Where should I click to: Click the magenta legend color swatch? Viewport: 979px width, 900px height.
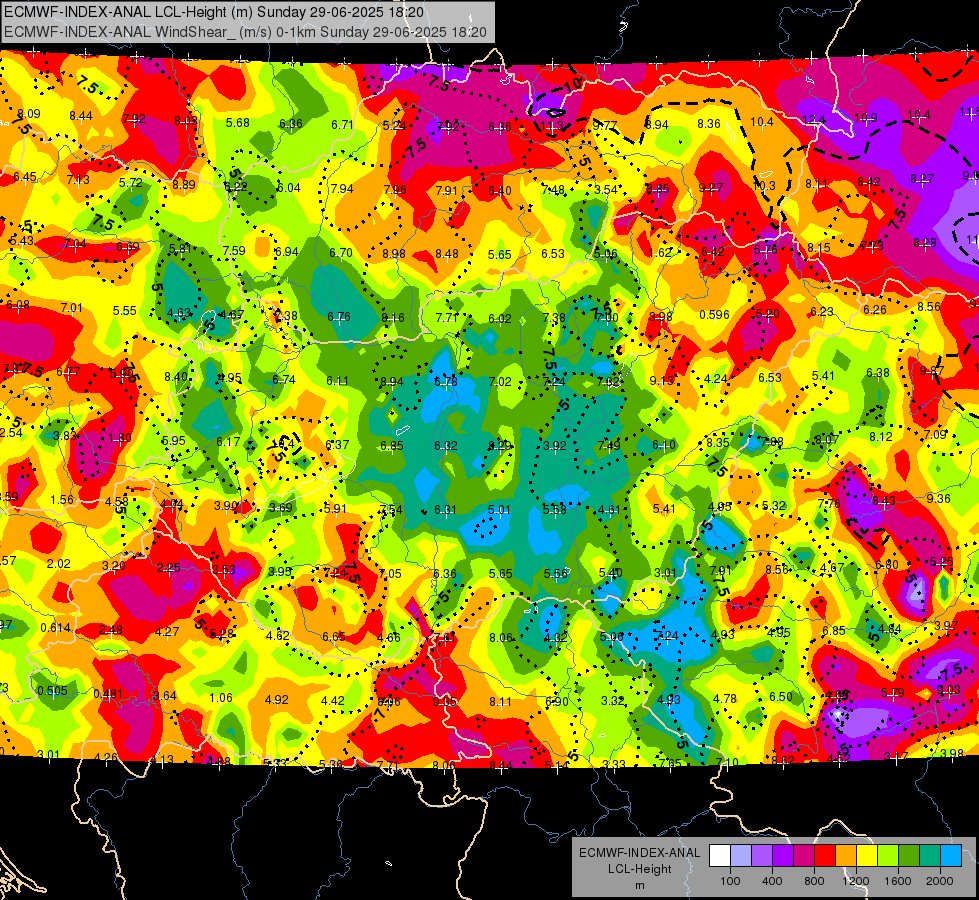tap(804, 856)
